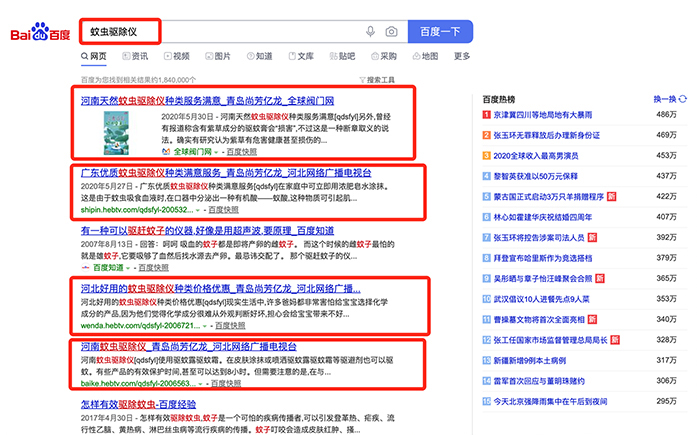
Task: Open hot topic 吴彤晒与章子怡汪峰聚会合照
Action: tap(543, 279)
